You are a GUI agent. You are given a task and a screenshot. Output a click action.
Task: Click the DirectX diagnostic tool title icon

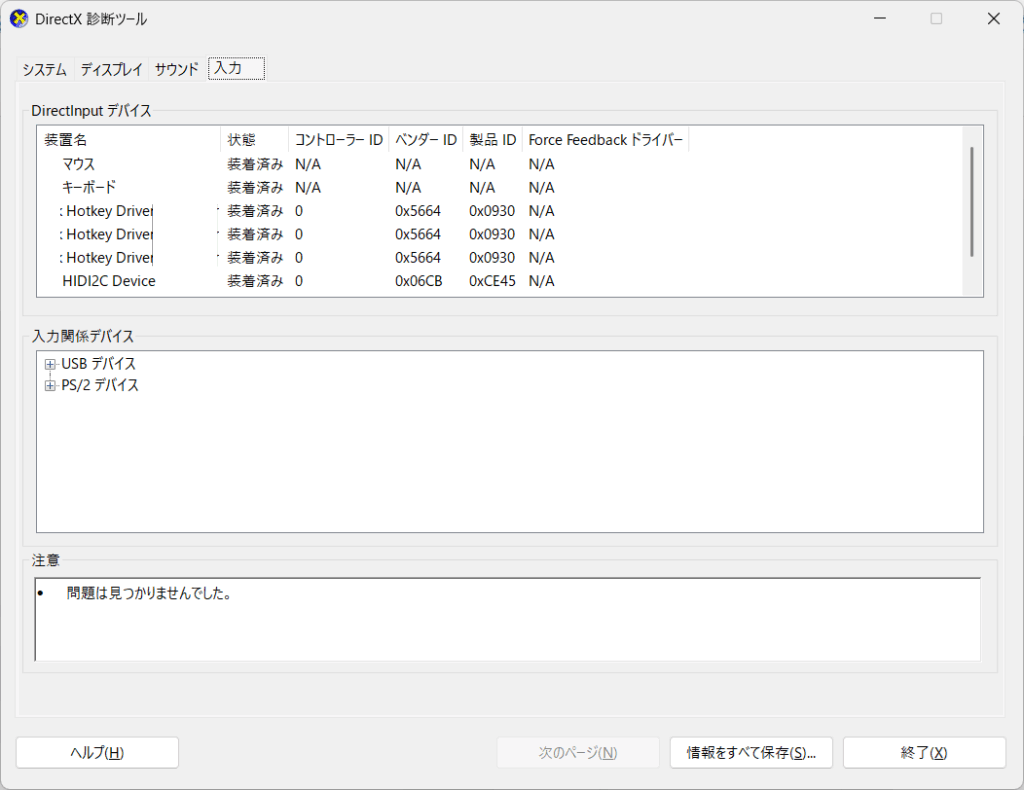click(x=19, y=19)
